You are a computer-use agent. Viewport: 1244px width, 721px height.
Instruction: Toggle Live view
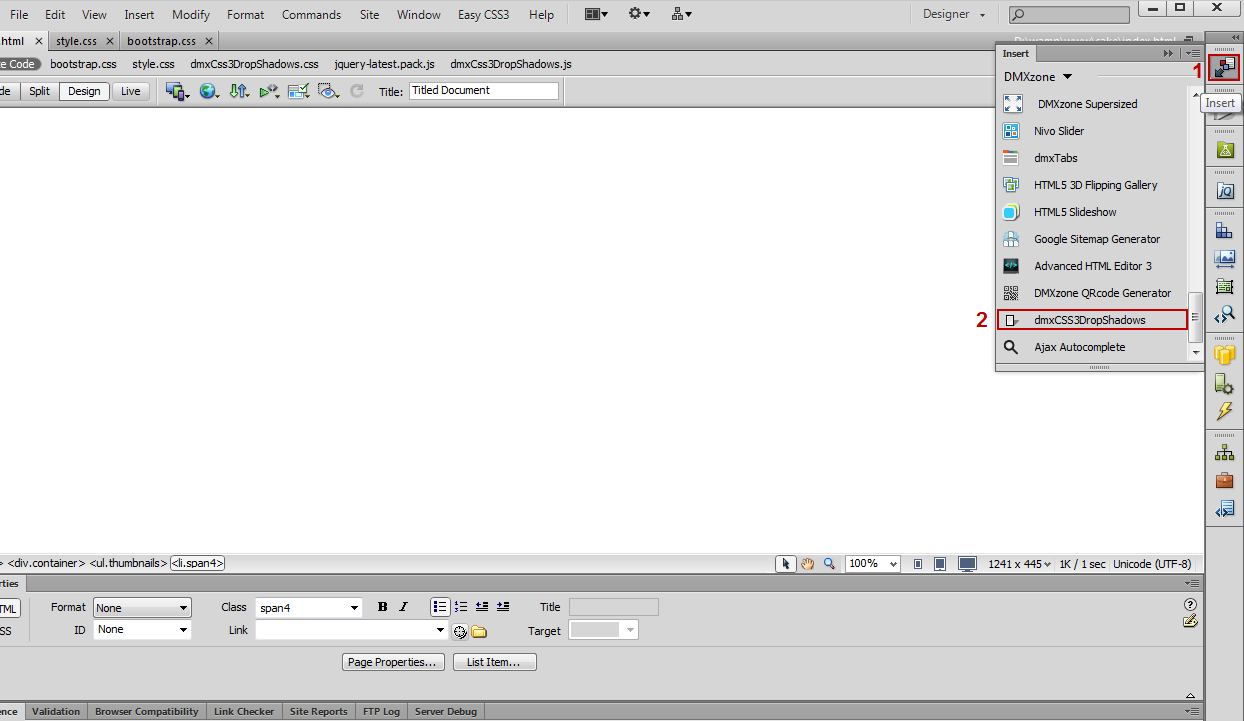(x=131, y=91)
